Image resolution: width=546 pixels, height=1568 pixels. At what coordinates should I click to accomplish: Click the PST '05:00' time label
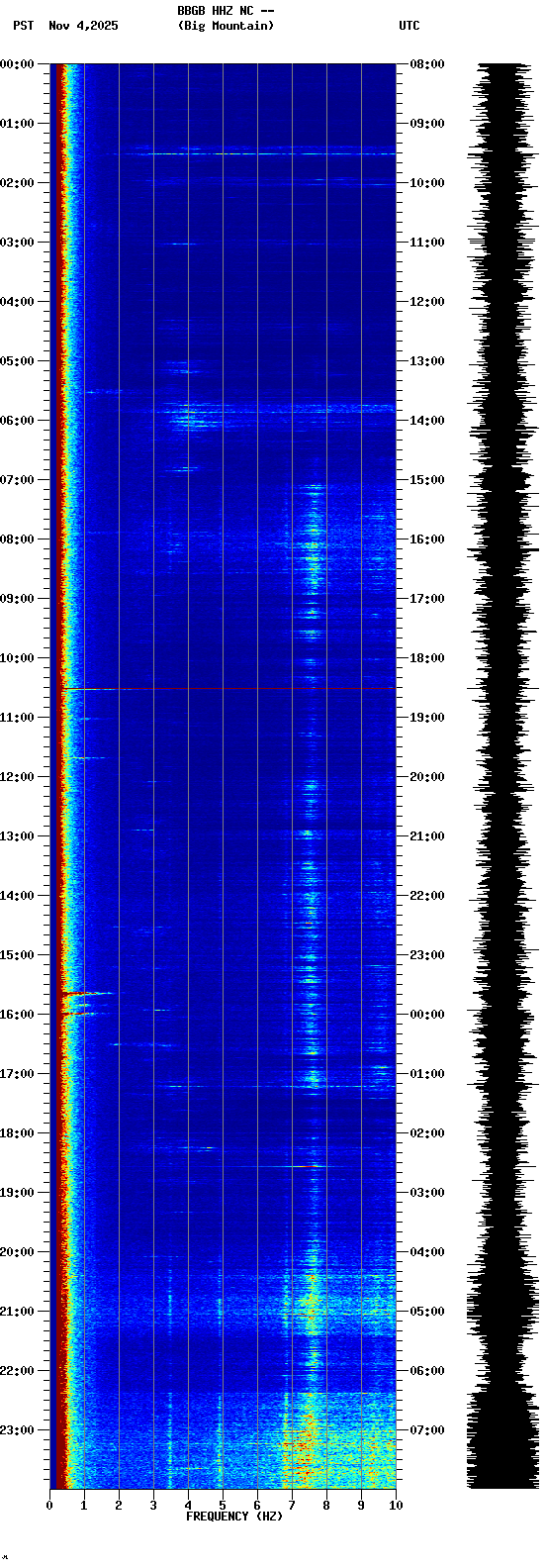(18, 361)
